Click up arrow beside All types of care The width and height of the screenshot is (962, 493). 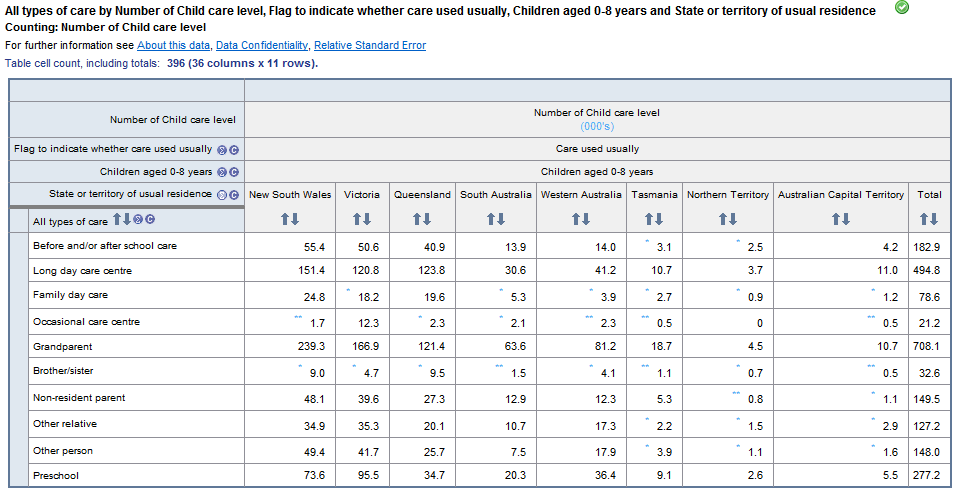click(117, 220)
